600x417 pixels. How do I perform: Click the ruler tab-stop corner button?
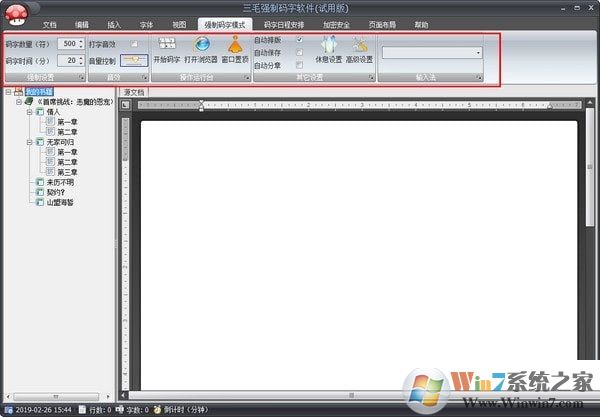coord(126,106)
